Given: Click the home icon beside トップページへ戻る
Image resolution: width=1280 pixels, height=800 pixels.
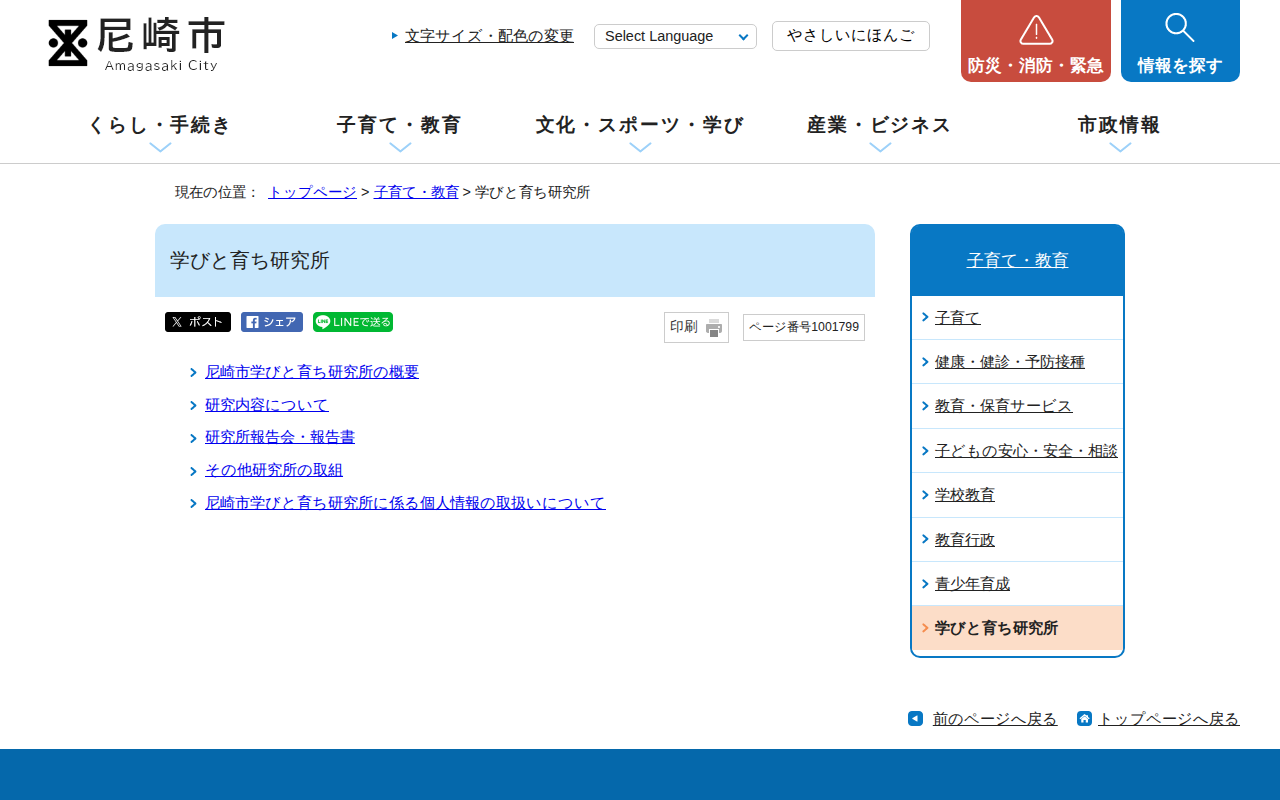Looking at the screenshot, I should pos(1084,718).
